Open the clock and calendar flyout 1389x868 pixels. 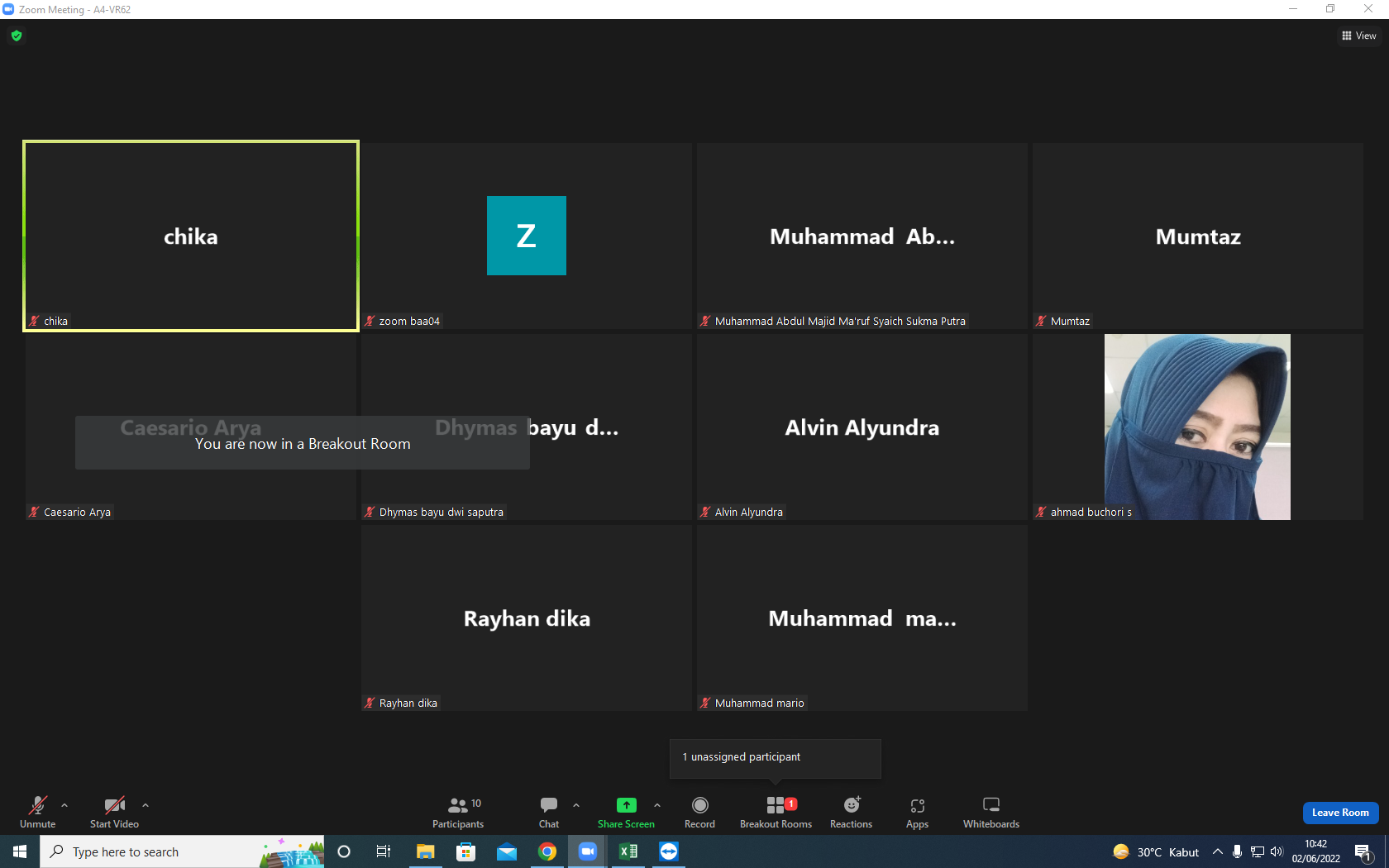click(x=1315, y=851)
